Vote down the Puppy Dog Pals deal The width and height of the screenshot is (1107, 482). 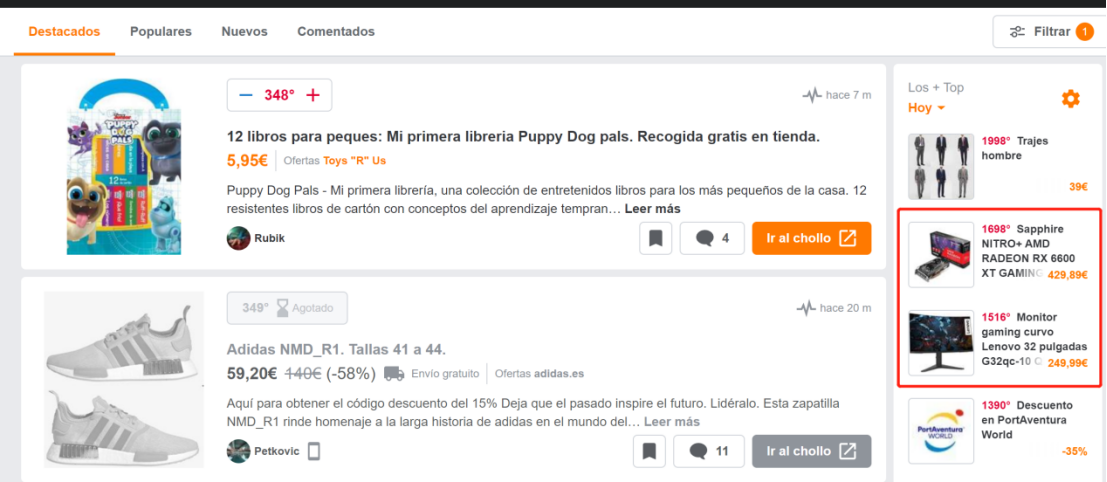click(x=246, y=95)
